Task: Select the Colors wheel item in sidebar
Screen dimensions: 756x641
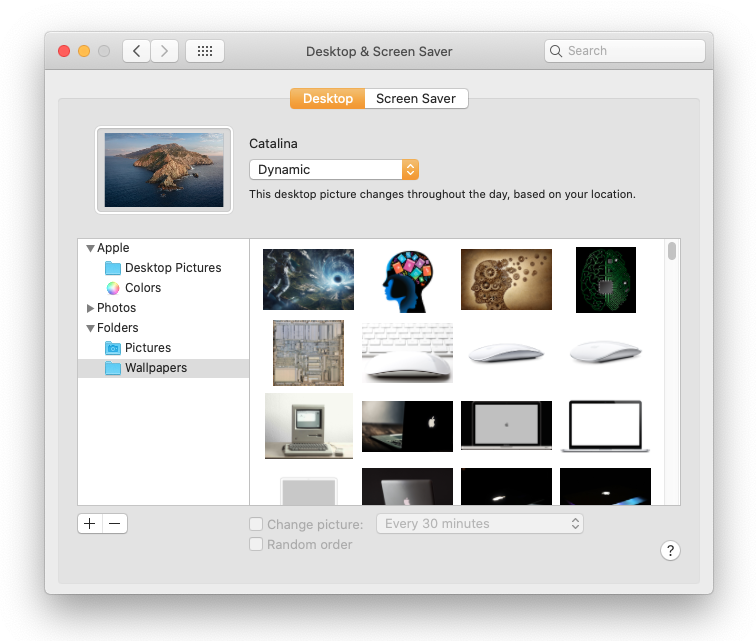Action: coord(142,288)
